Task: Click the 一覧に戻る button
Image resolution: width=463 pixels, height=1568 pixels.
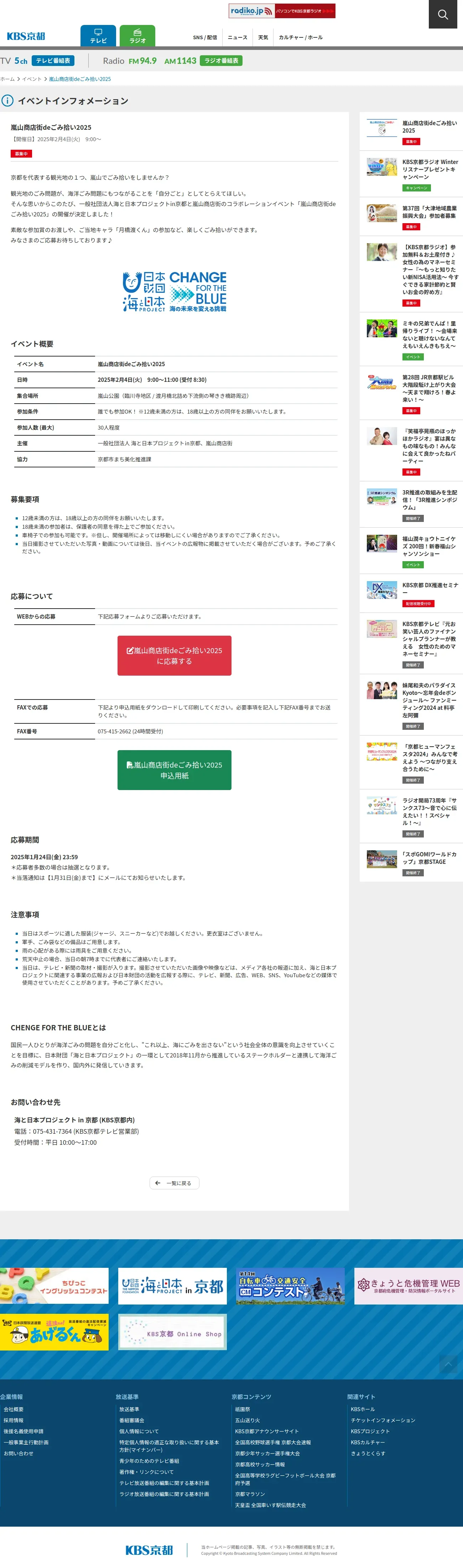Action: [175, 1183]
